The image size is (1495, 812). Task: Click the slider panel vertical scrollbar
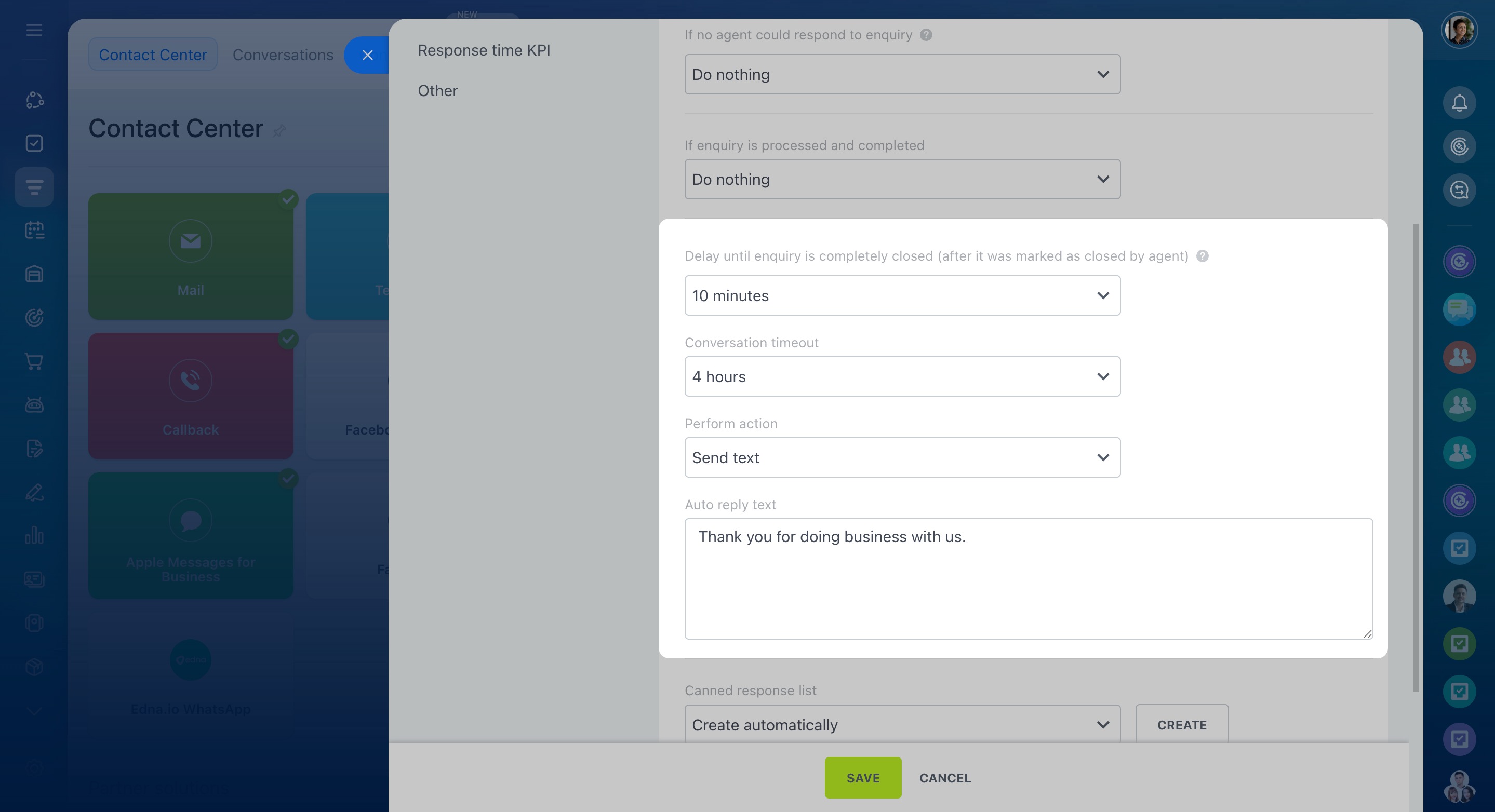1416,457
